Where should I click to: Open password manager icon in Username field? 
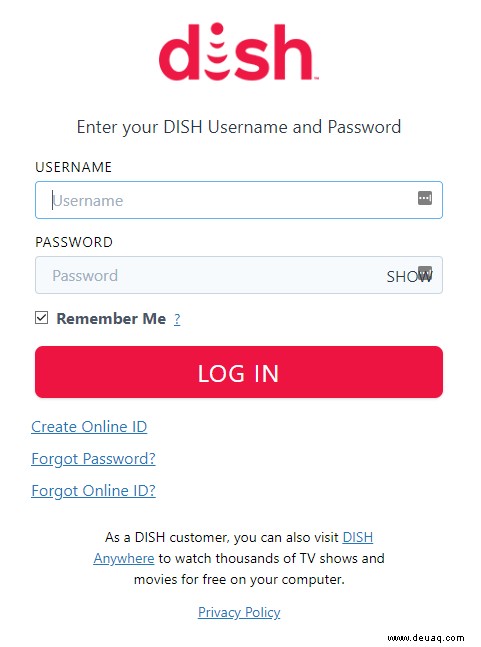click(424, 198)
